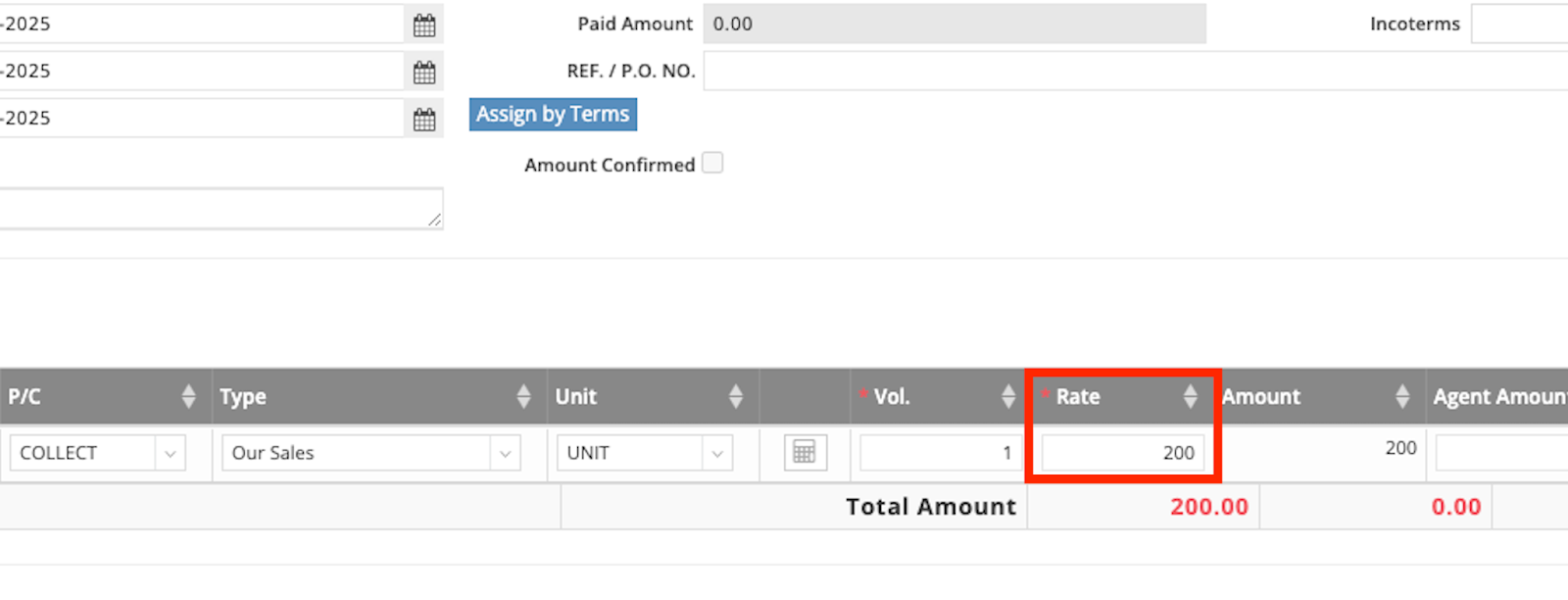
Task: Click the Incoterms input field
Action: 1519,25
